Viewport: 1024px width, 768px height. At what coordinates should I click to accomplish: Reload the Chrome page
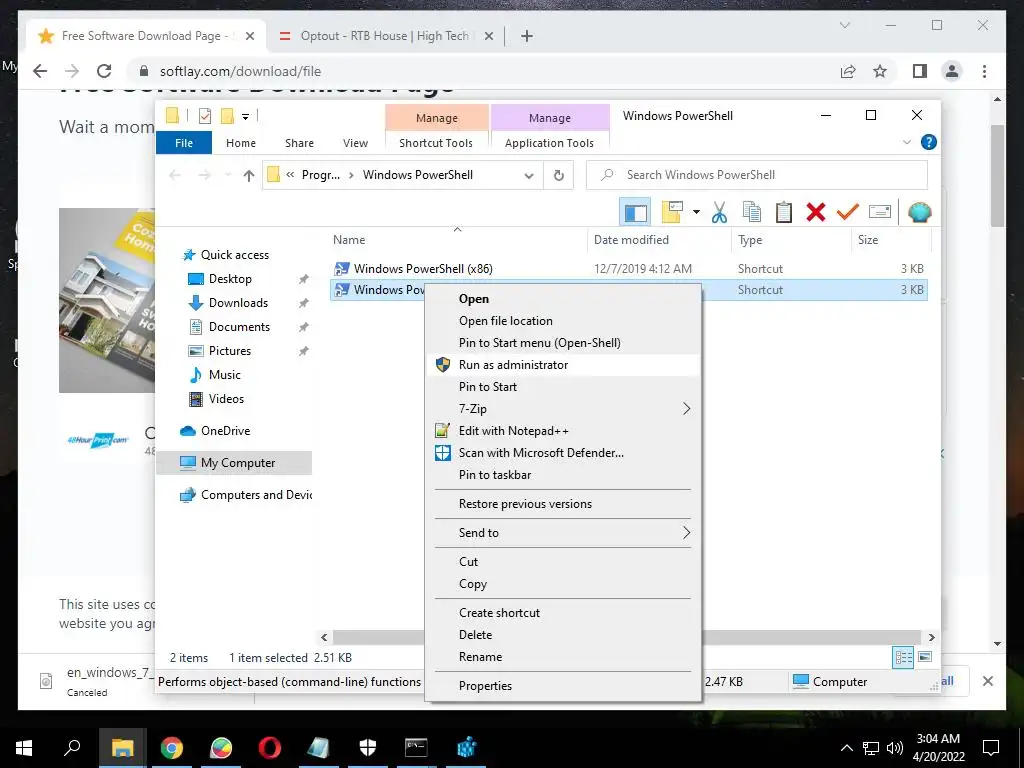(103, 71)
